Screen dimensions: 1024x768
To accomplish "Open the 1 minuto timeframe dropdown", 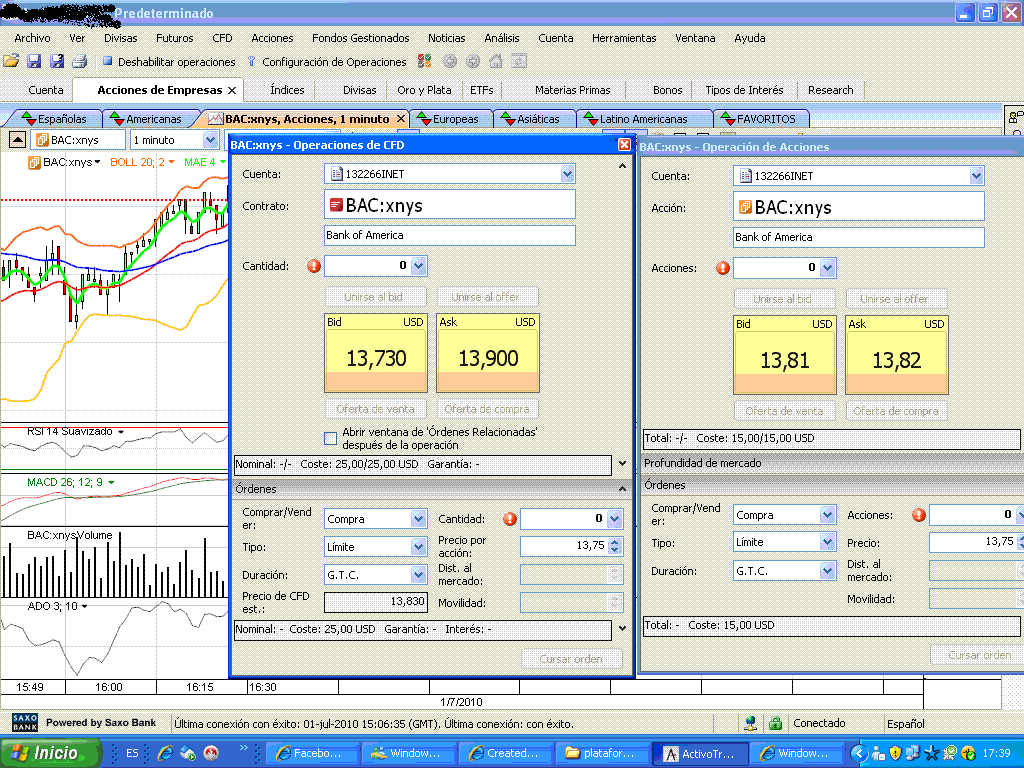I will [210, 140].
